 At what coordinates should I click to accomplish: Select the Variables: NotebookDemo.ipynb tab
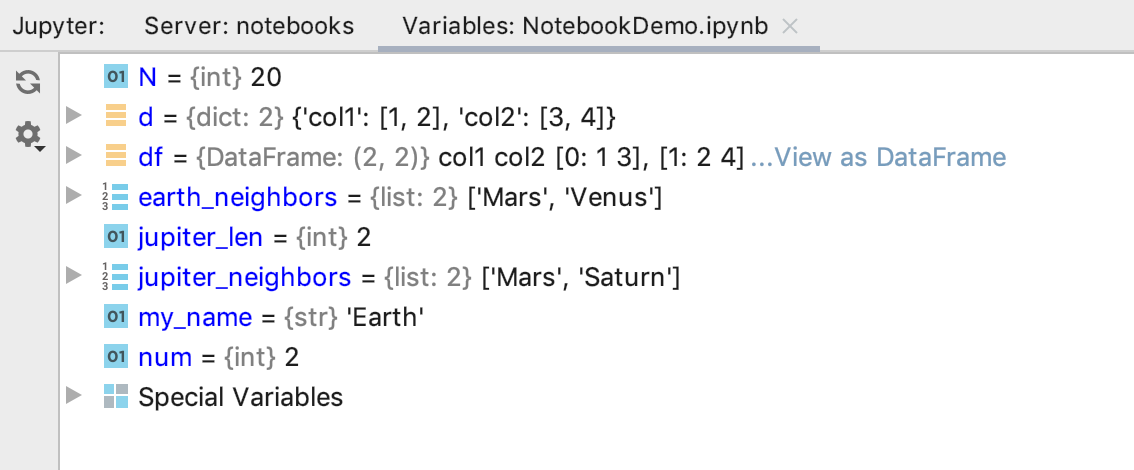pos(585,26)
